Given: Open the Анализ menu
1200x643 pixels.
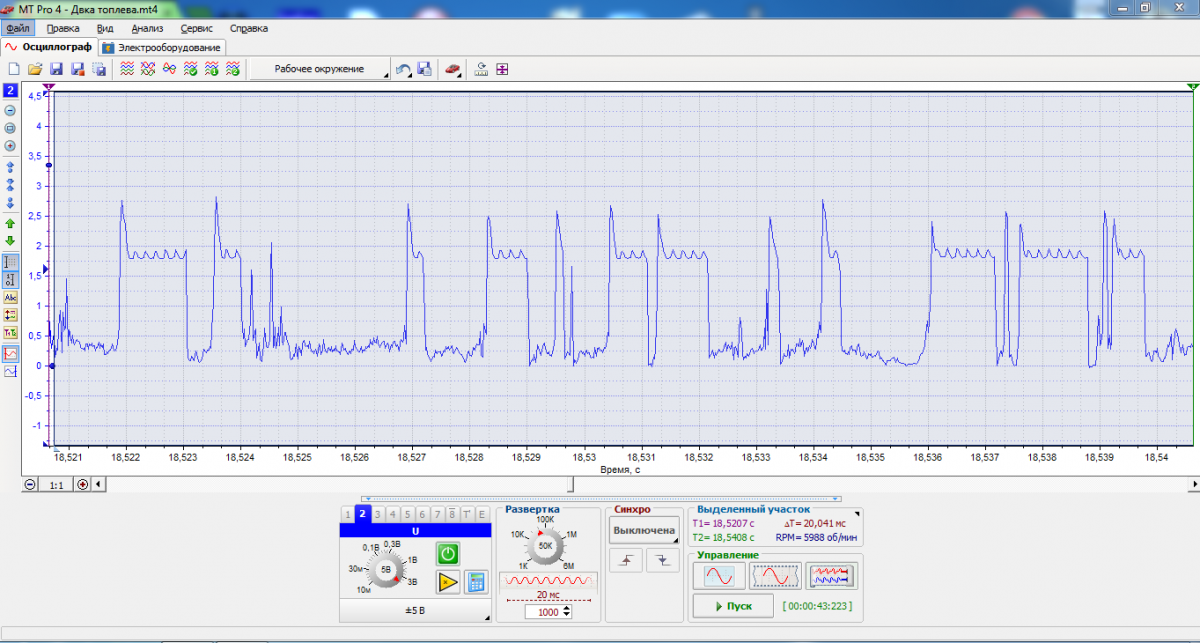Looking at the screenshot, I should (147, 28).
